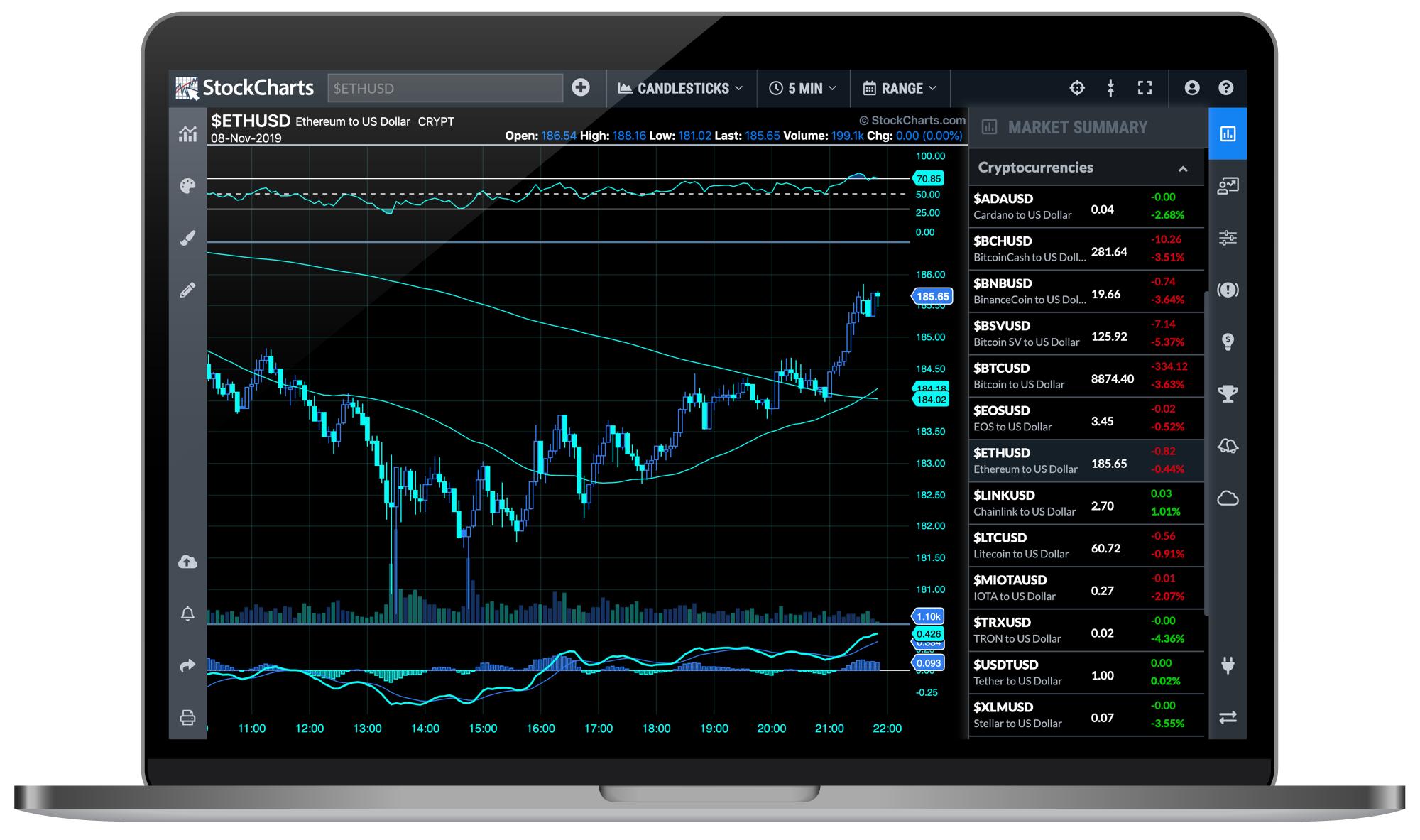Open the Candlesticks chart type dropdown
Screen dimensions: 1420x840
click(x=680, y=88)
